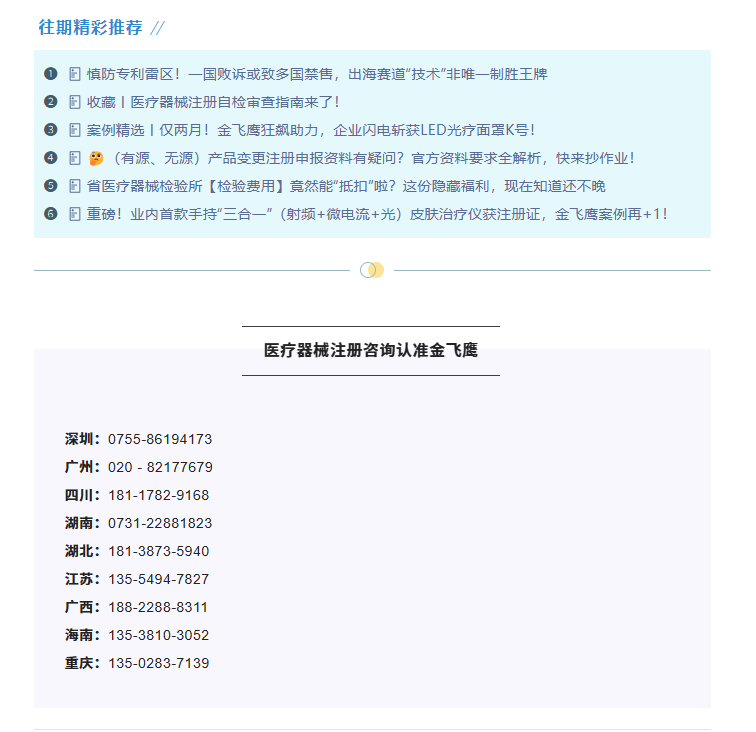Click the 重庆 phone number 135-0283-7139

coord(158,663)
